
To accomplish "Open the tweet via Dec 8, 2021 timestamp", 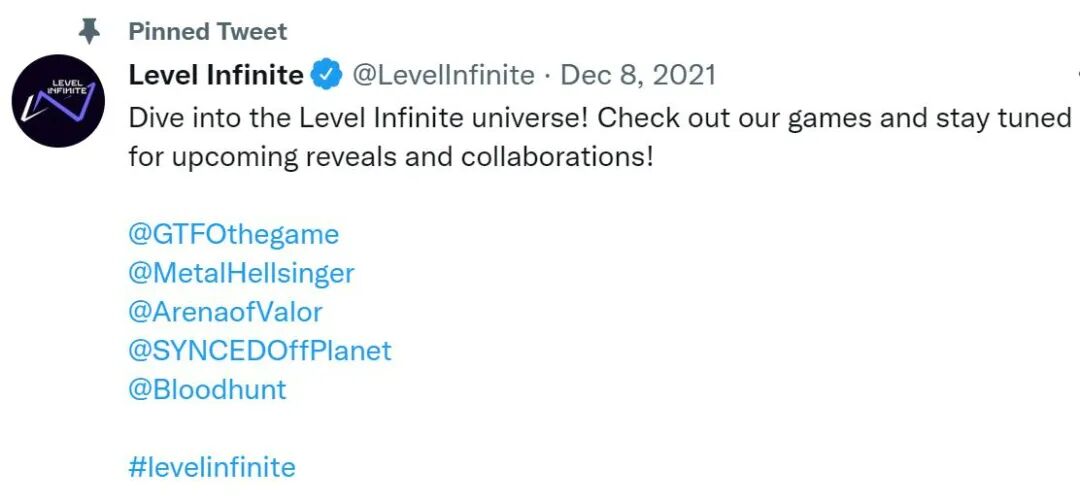I will [638, 75].
